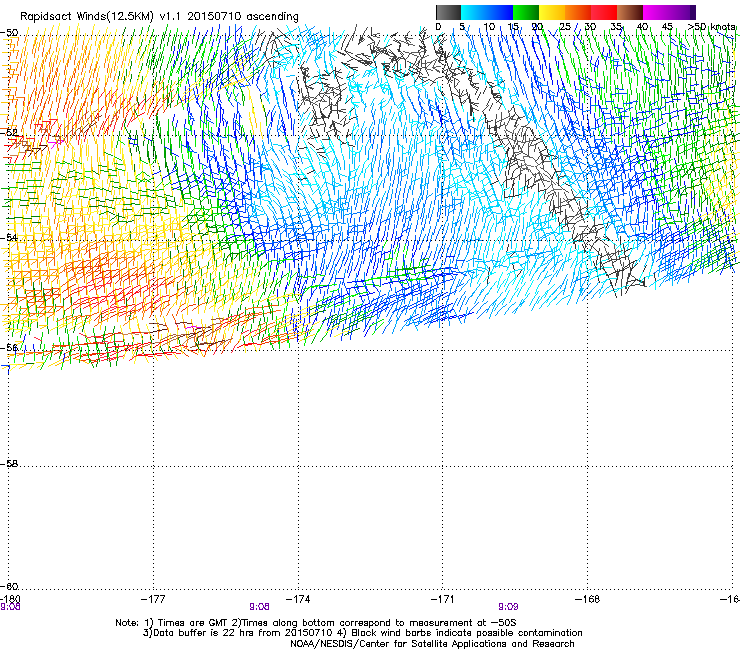Click the '-168' longitude axis label
Viewport: 740px width, 650px height.
pos(588,599)
